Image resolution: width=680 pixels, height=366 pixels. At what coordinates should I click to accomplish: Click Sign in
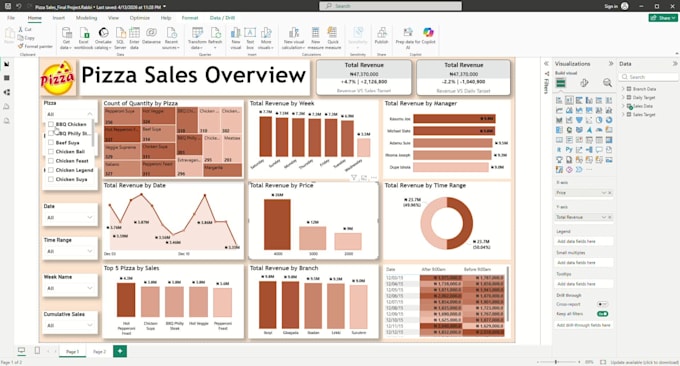(611, 6)
